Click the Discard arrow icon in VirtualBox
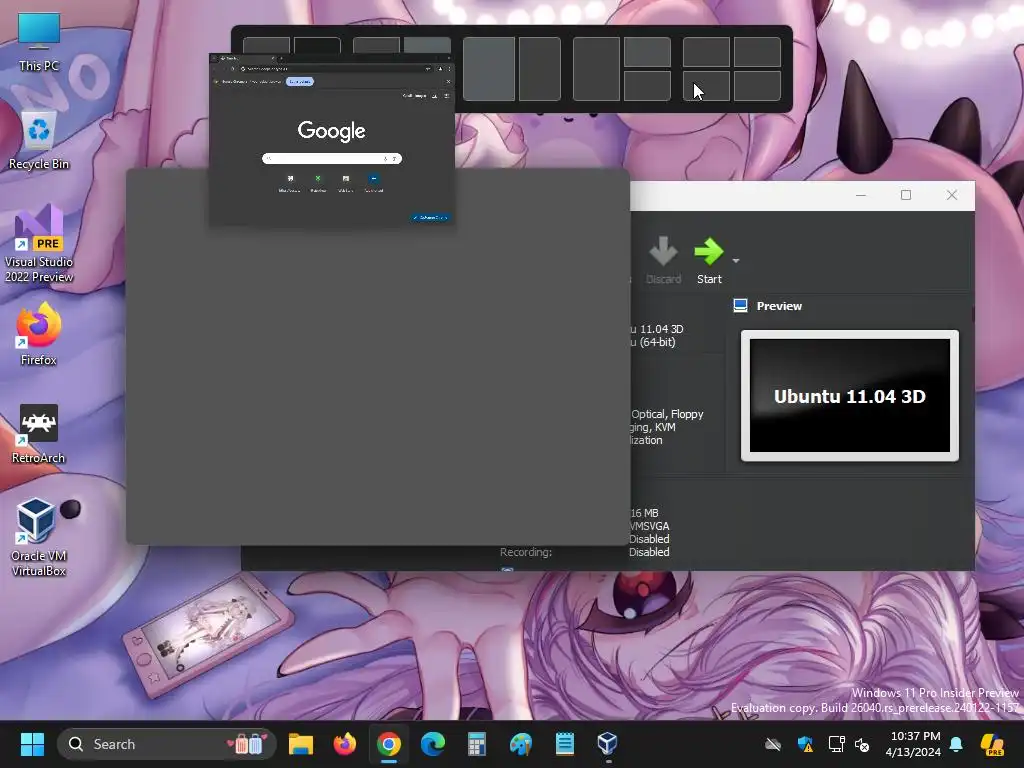The width and height of the screenshot is (1024, 768). point(663,252)
